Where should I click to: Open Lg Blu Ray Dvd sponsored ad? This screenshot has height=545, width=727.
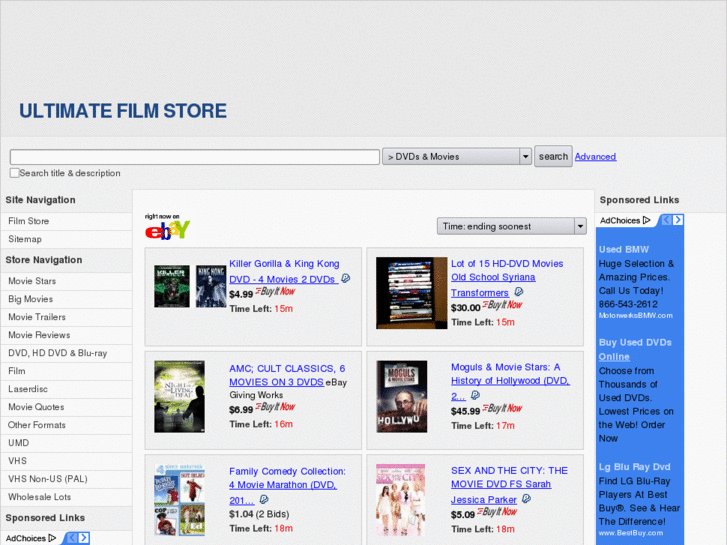tap(634, 467)
